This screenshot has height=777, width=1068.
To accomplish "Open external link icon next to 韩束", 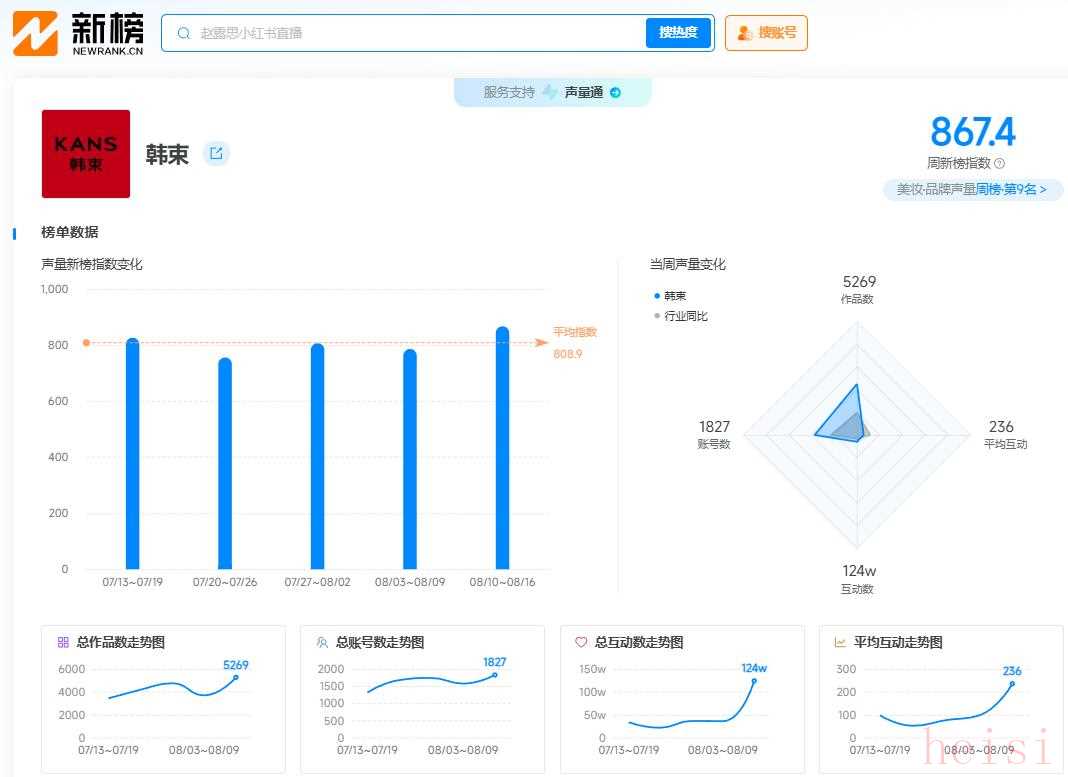I will tap(216, 153).
